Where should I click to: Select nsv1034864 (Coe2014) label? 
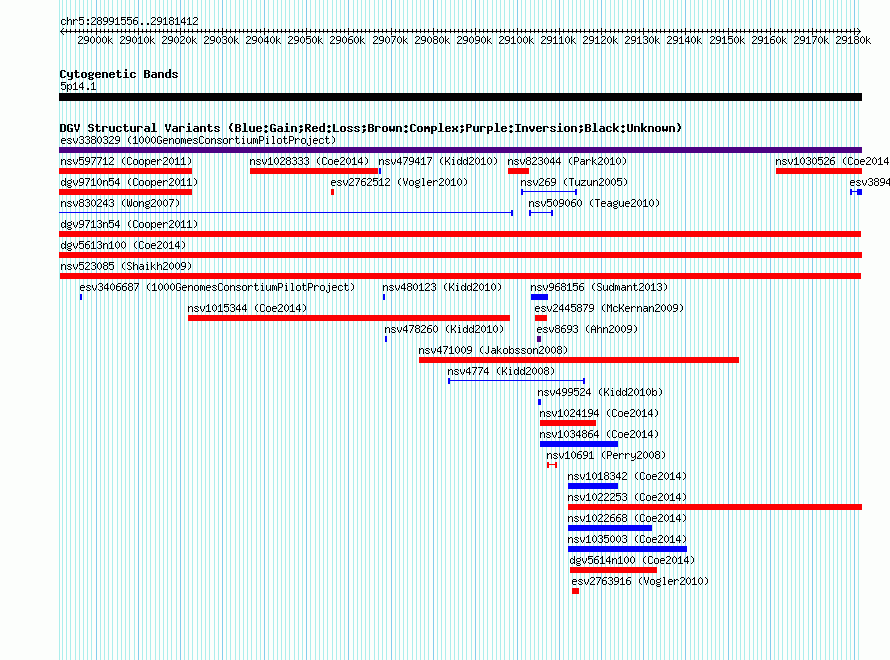point(599,434)
